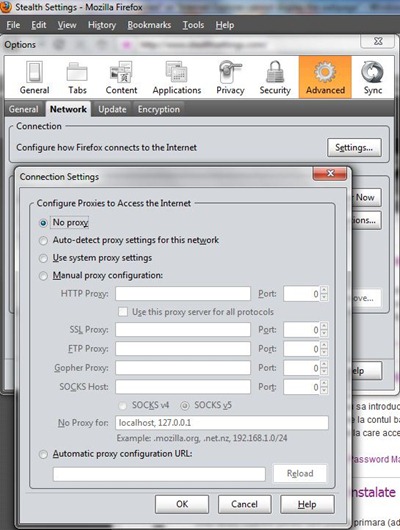Click the SOCKS Host Port number field

click(302, 387)
